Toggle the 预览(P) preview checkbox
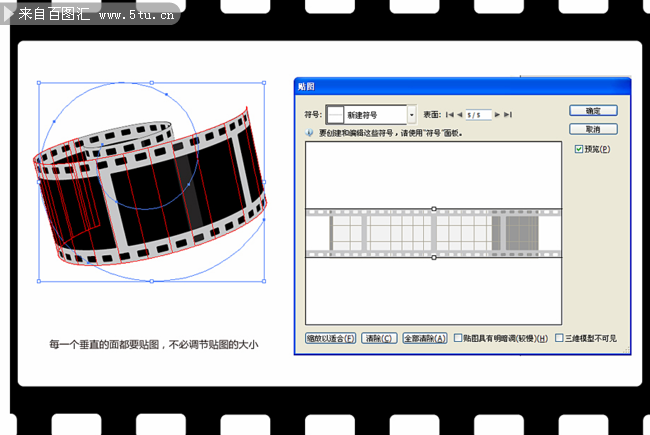Viewport: 650px width, 435px height. coord(579,149)
